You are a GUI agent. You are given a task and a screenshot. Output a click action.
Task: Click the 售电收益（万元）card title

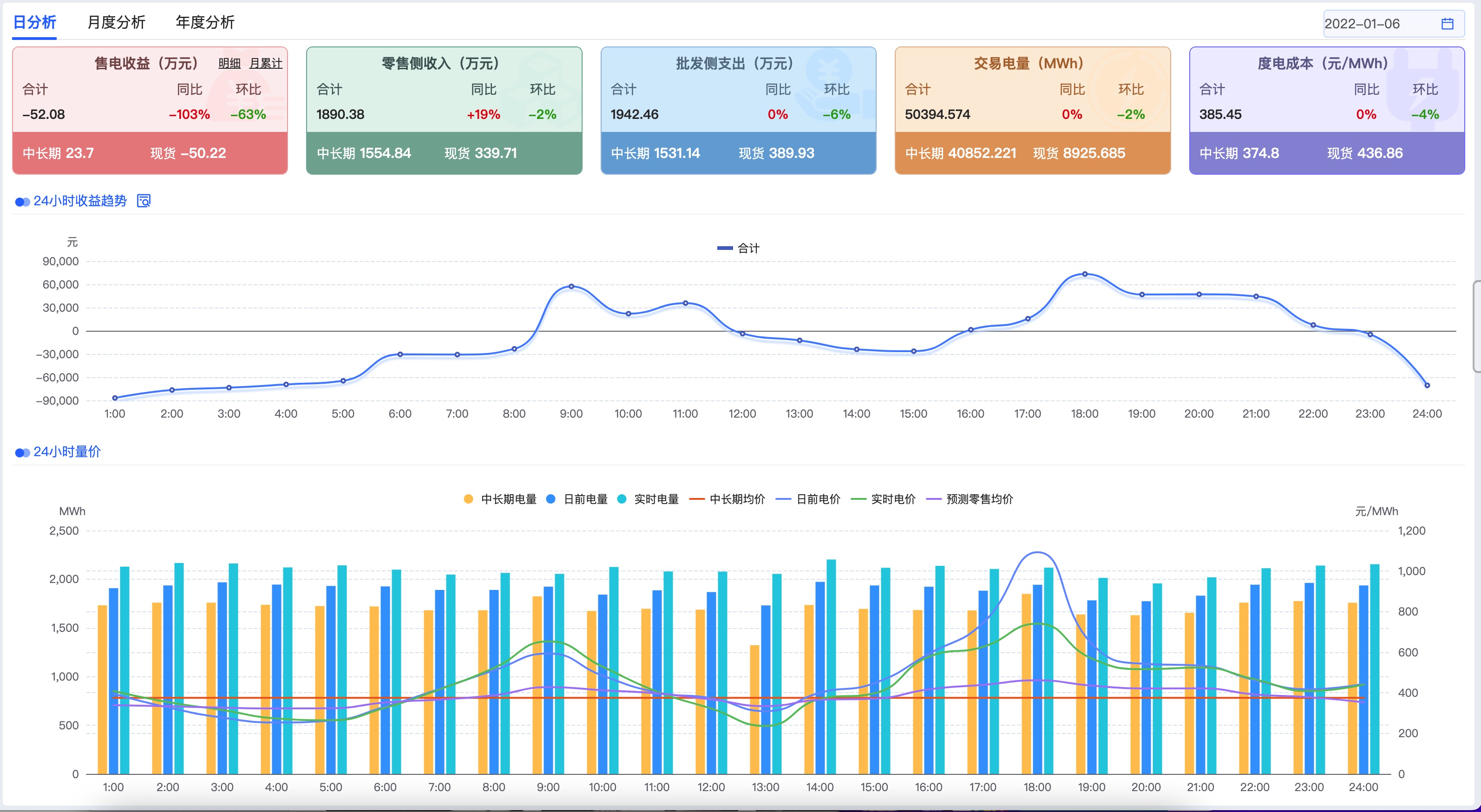tap(146, 63)
